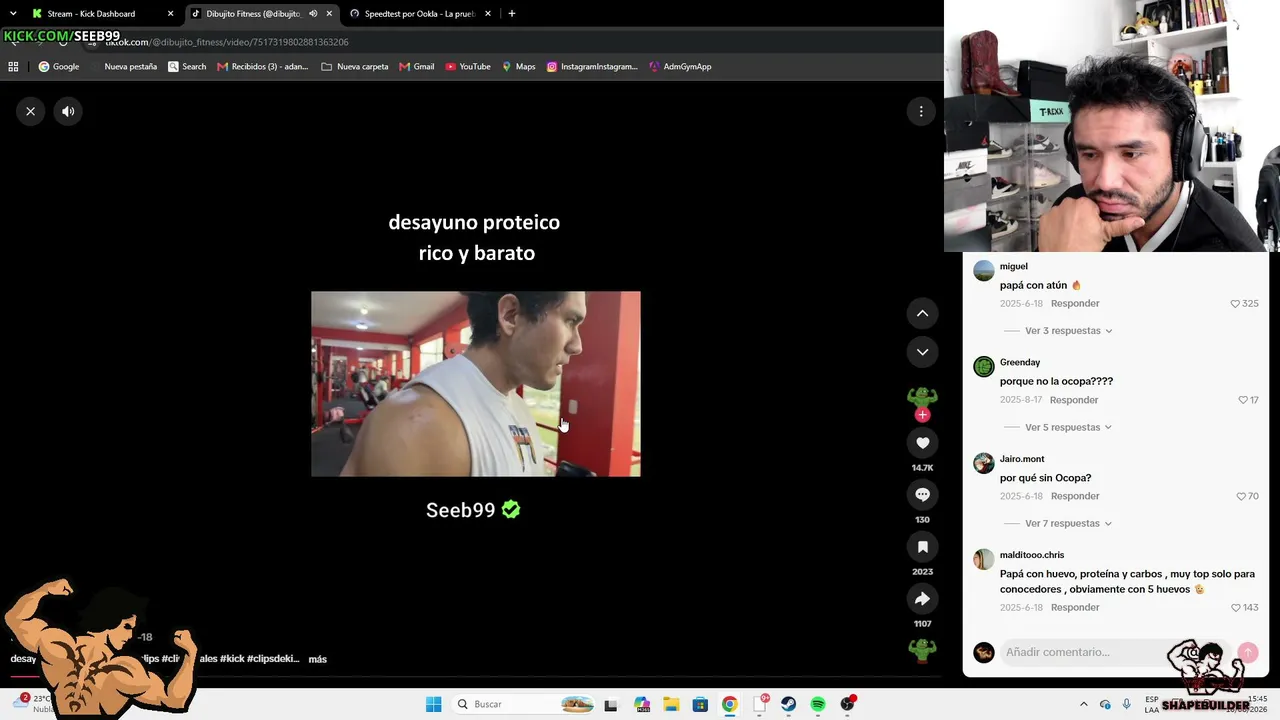Go to the next video arrow
The image size is (1280, 720).
pyautogui.click(x=922, y=352)
